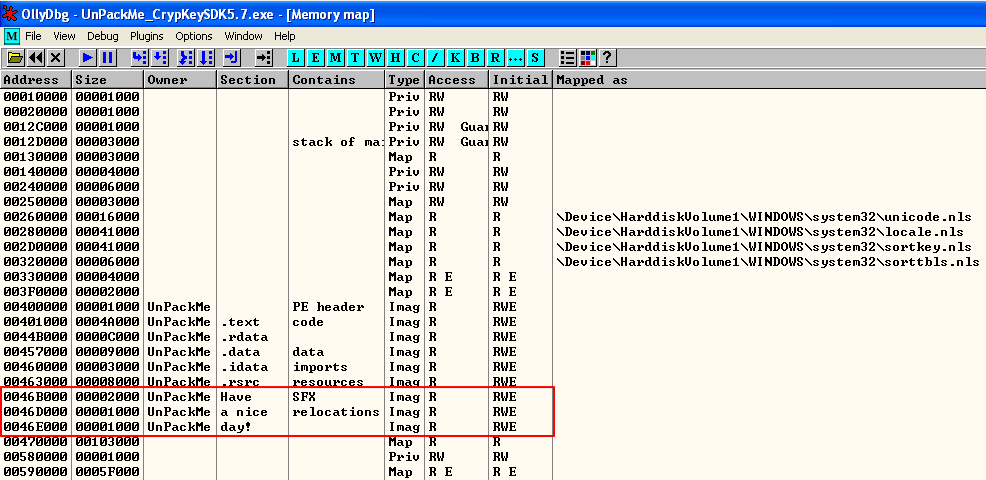Viewport: 986px width, 480px height.
Task: Open Call stack with K button
Action: coord(455,58)
